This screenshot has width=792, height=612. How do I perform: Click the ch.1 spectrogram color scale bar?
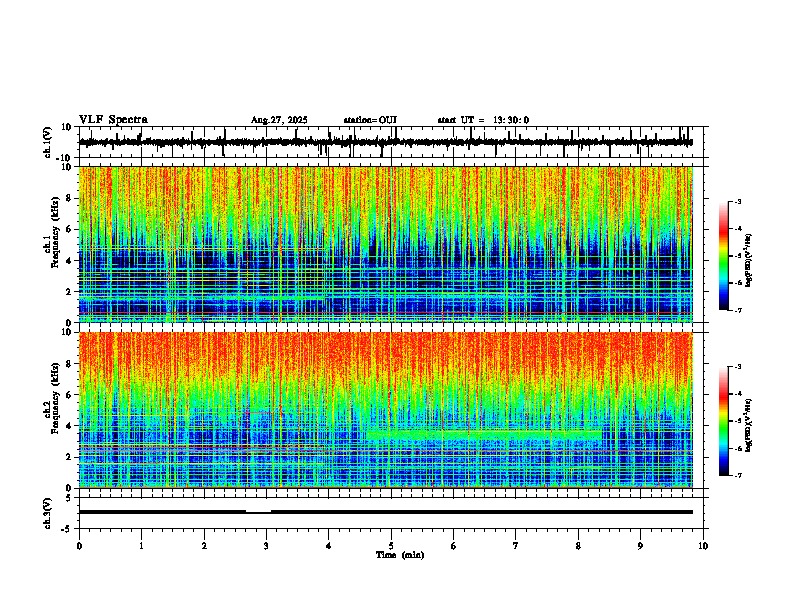point(723,256)
